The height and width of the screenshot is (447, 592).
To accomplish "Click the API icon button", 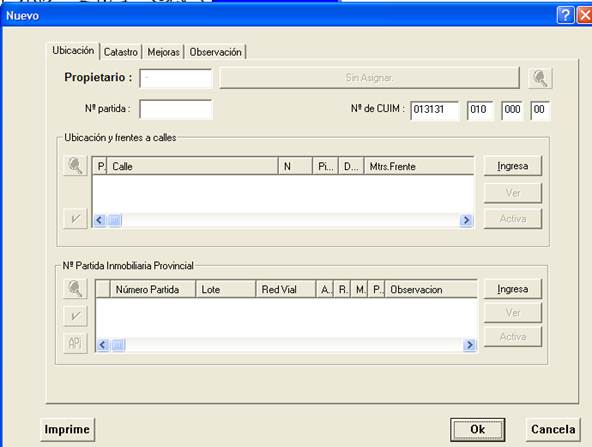I will click(x=75, y=343).
